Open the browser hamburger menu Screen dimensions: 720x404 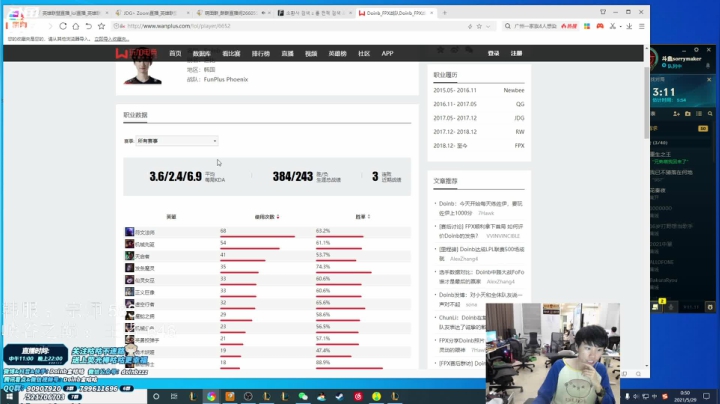641,26
